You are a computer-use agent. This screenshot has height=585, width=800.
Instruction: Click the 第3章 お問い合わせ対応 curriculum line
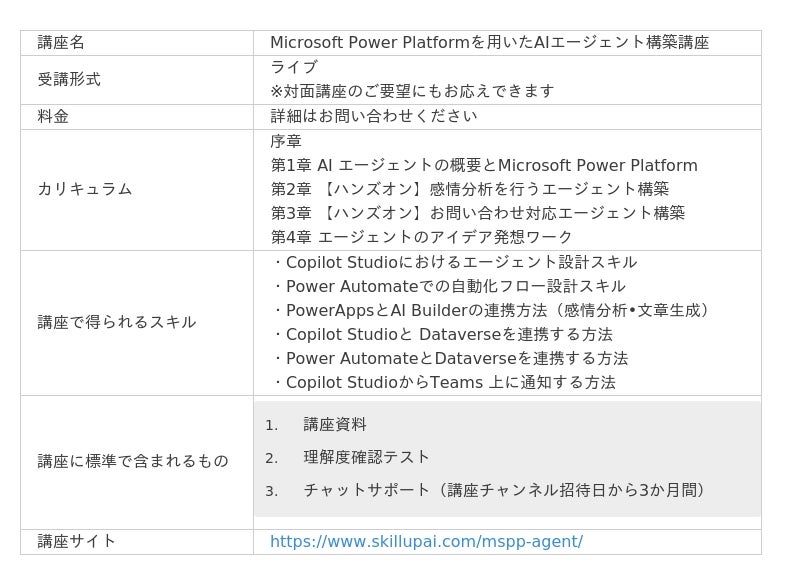pyautogui.click(x=478, y=213)
